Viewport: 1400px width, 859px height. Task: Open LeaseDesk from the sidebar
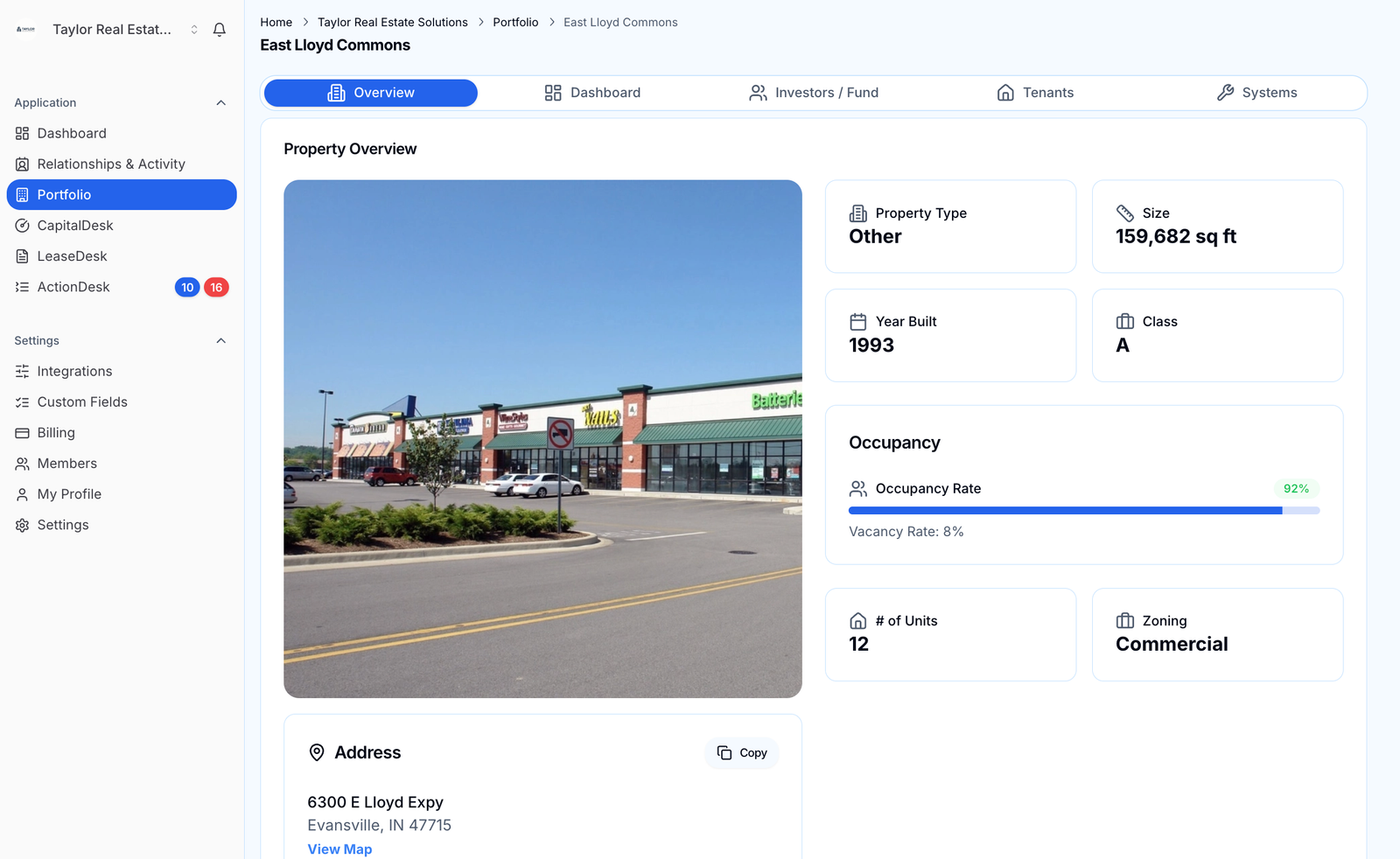point(72,256)
